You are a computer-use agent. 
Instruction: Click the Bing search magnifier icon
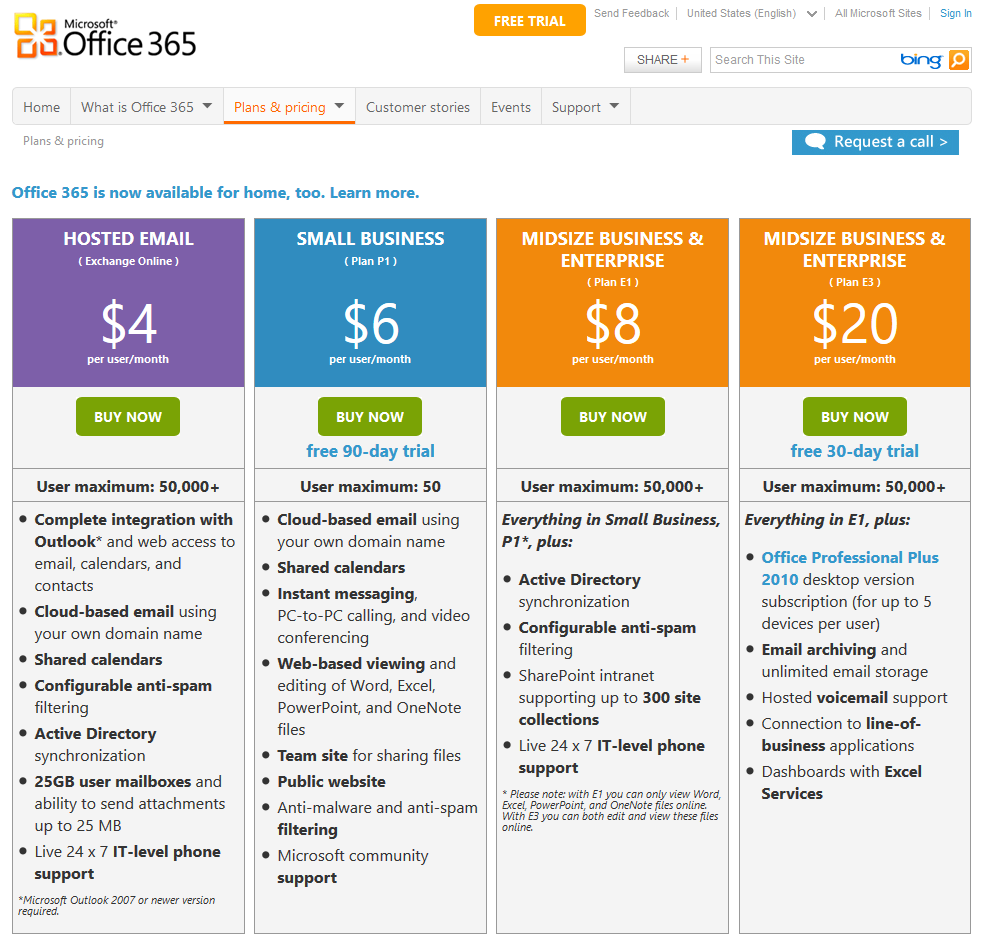point(958,60)
